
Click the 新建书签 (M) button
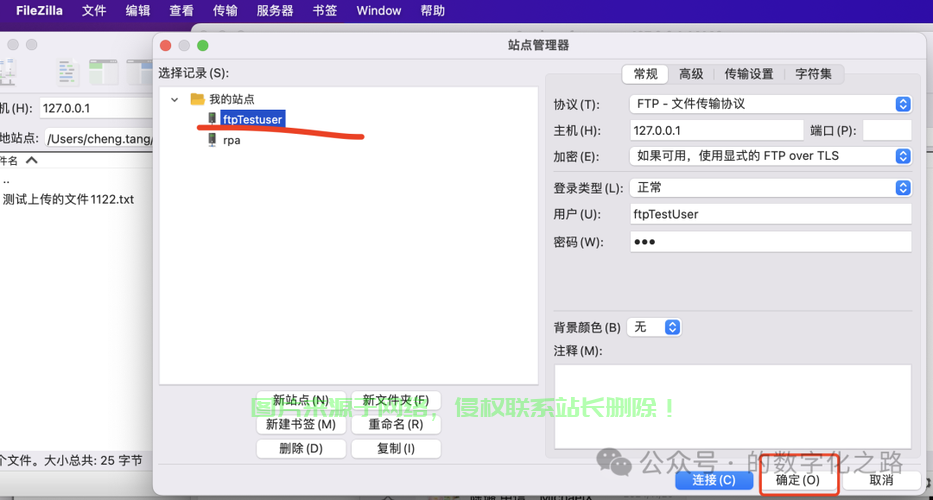pos(301,424)
